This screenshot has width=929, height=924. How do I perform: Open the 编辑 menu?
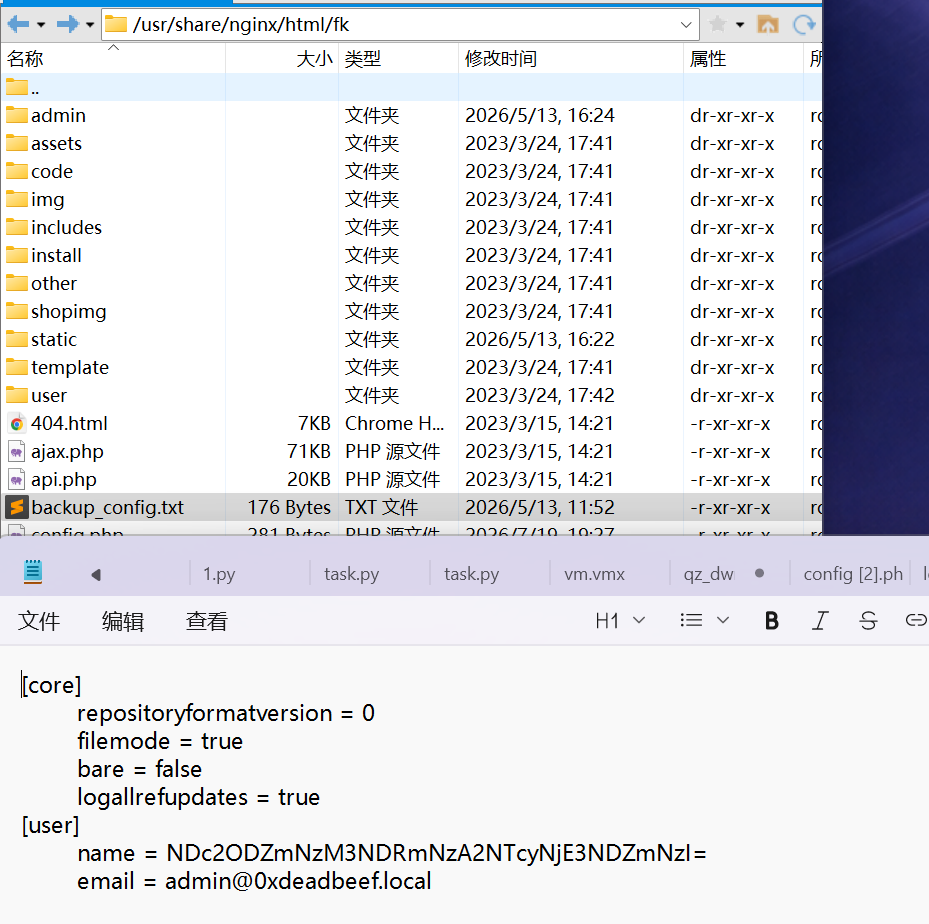point(123,621)
